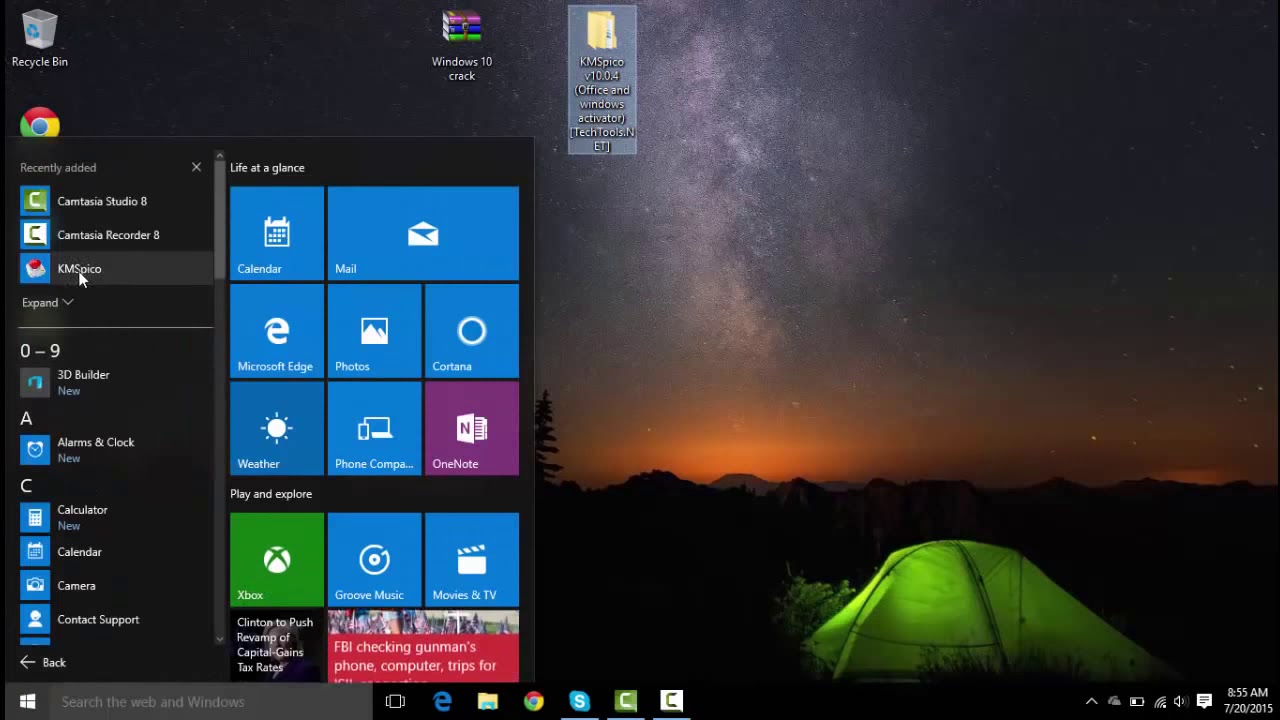This screenshot has height=720, width=1280.
Task: Click the letter C section header
Action: pyautogui.click(x=26, y=486)
